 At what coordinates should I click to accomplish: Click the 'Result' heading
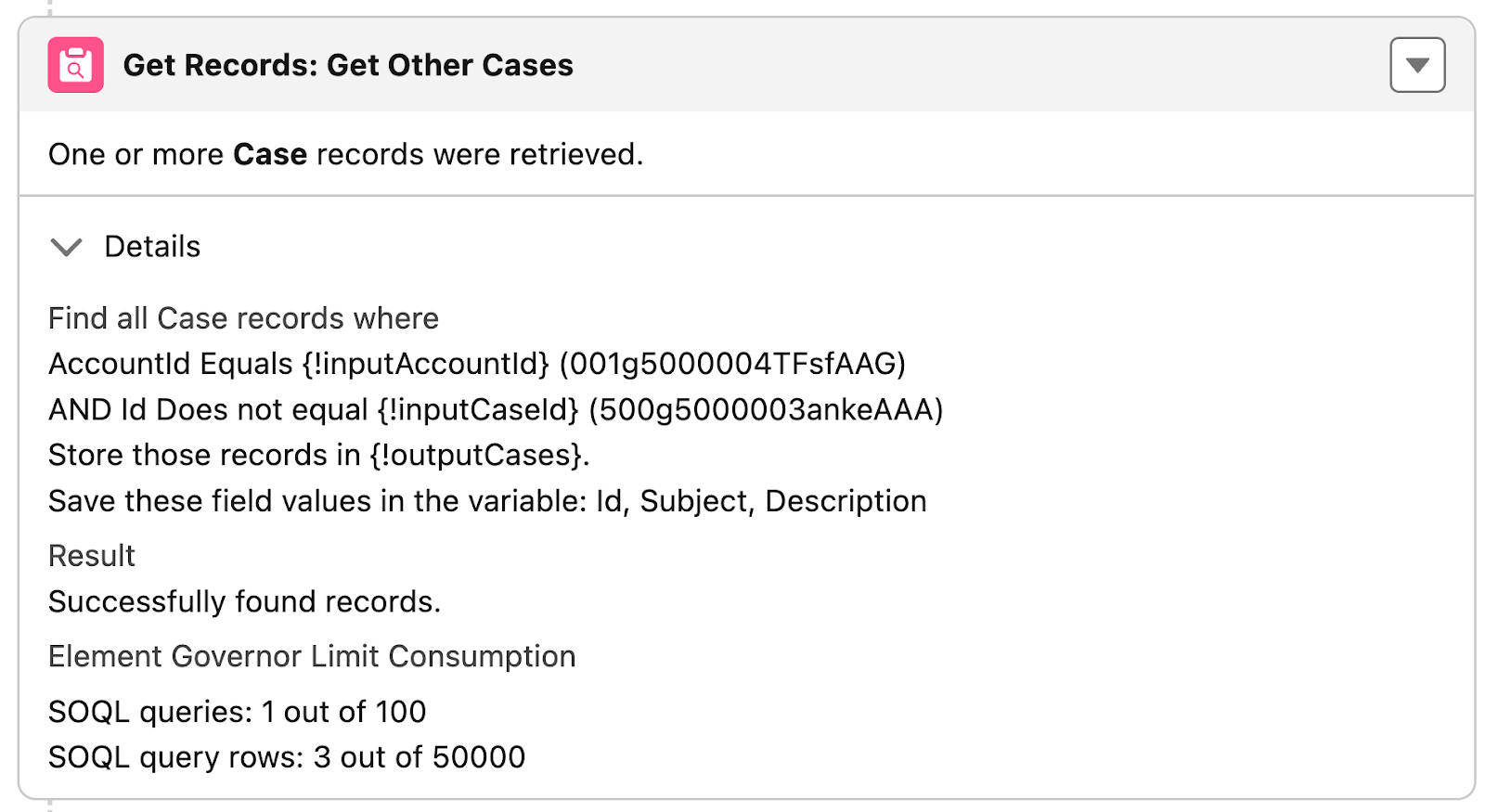[92, 556]
